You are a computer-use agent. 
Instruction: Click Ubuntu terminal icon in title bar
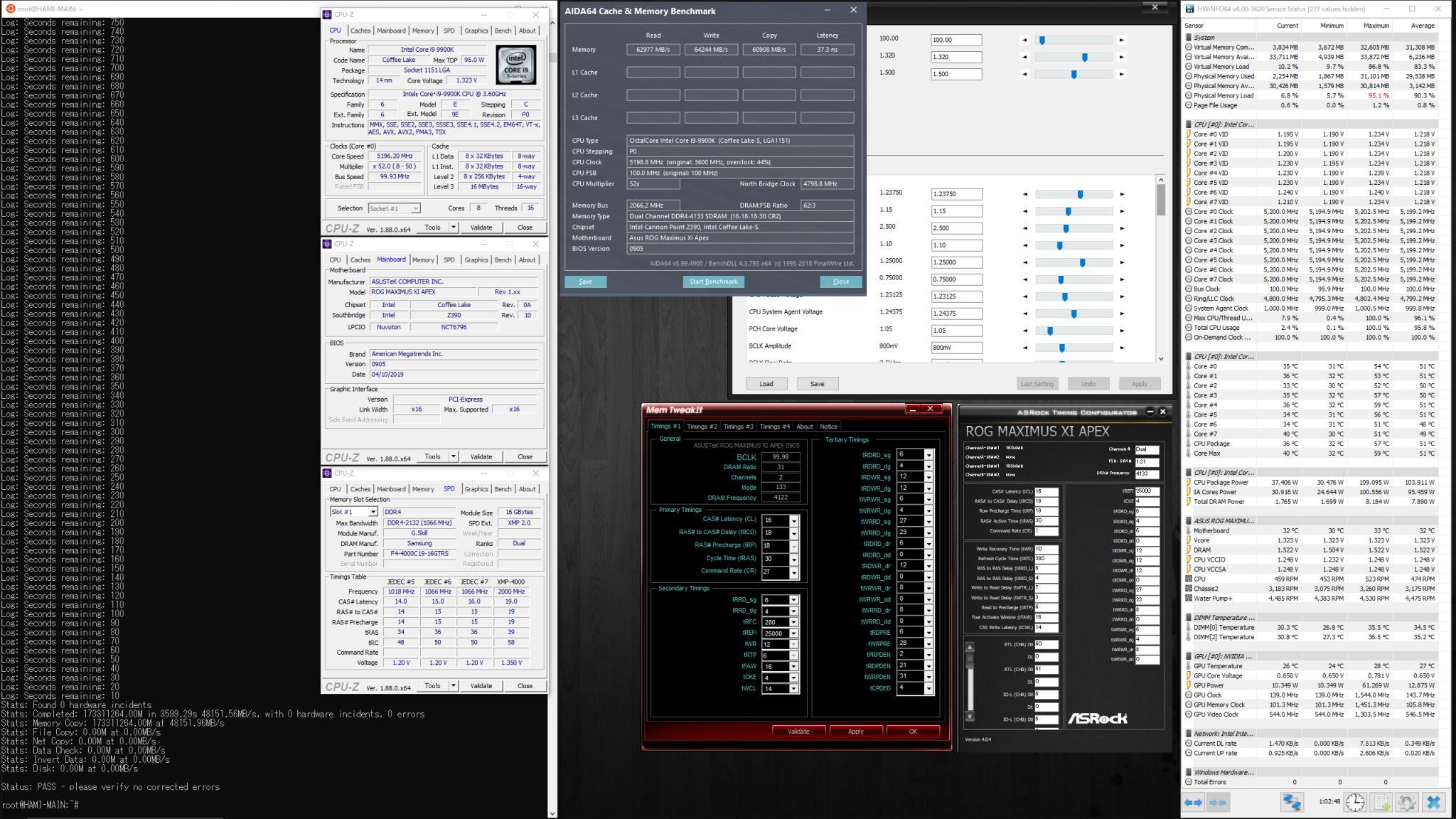click(x=11, y=9)
